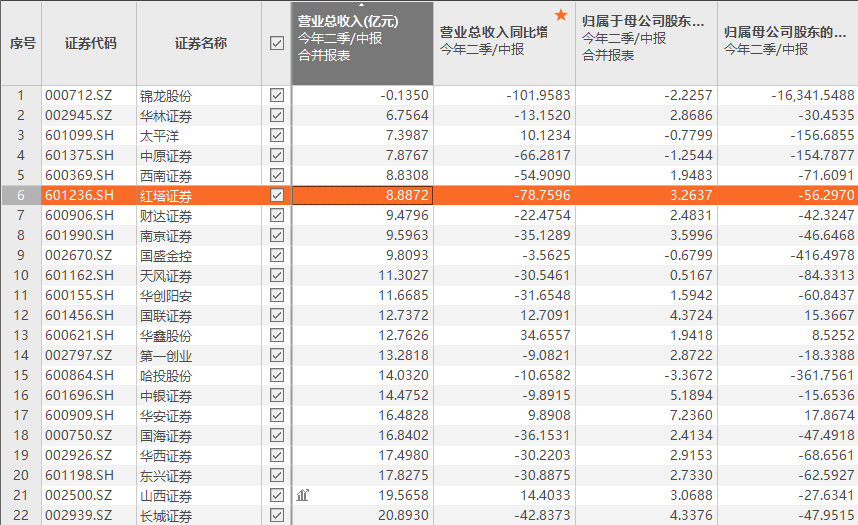Click row number 16
Image resolution: width=858 pixels, height=525 pixels.
(x=21, y=395)
